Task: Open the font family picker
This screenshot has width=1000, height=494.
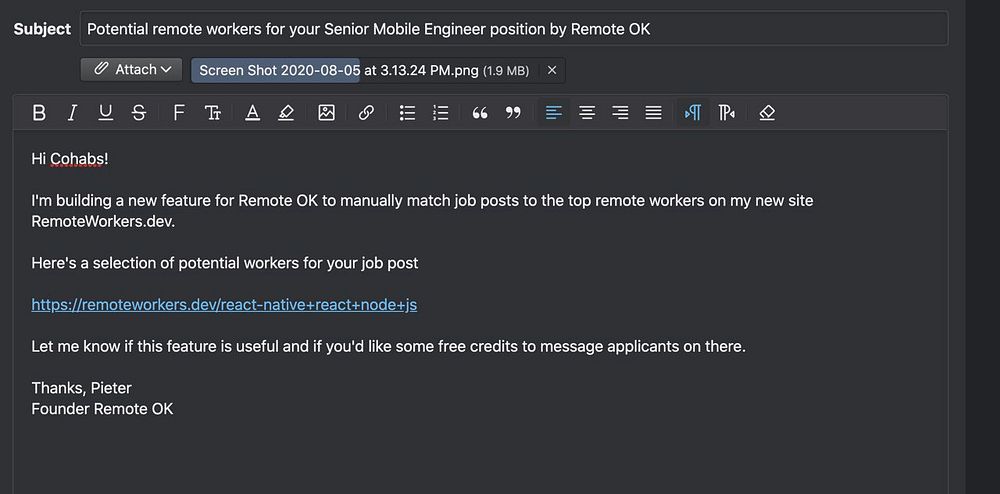Action: point(179,113)
